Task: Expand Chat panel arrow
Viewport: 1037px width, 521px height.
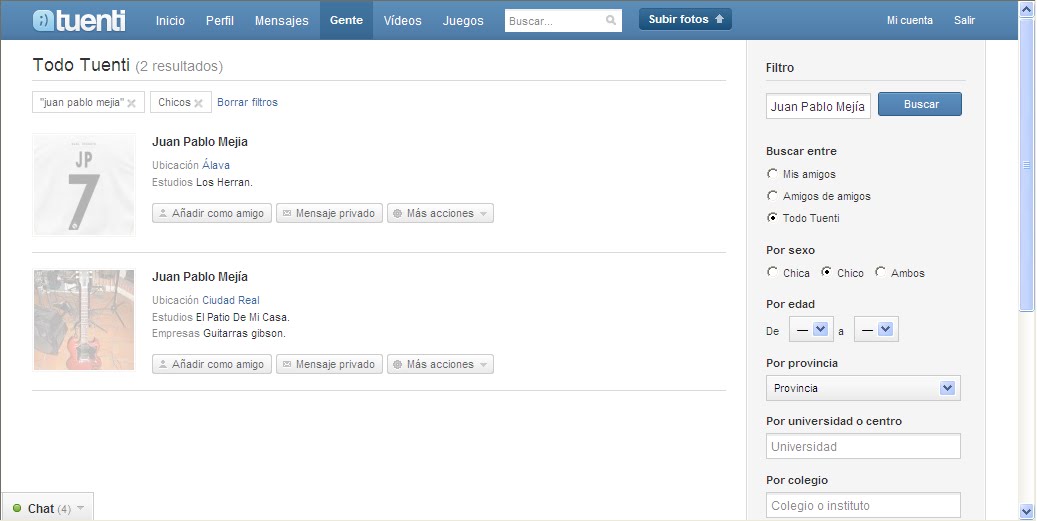Action: point(81,508)
